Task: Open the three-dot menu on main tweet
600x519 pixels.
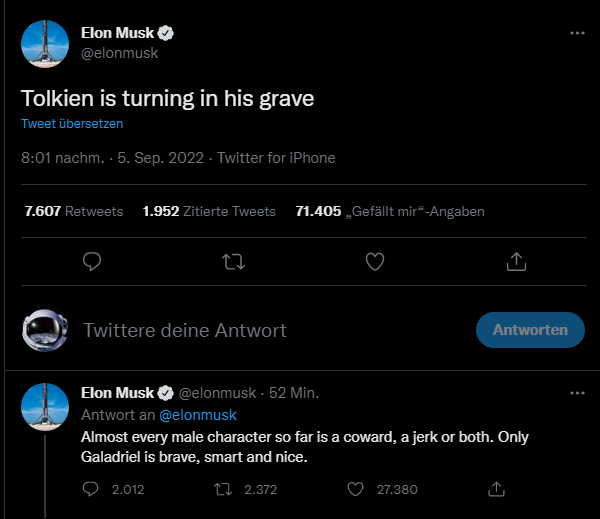Action: click(577, 33)
